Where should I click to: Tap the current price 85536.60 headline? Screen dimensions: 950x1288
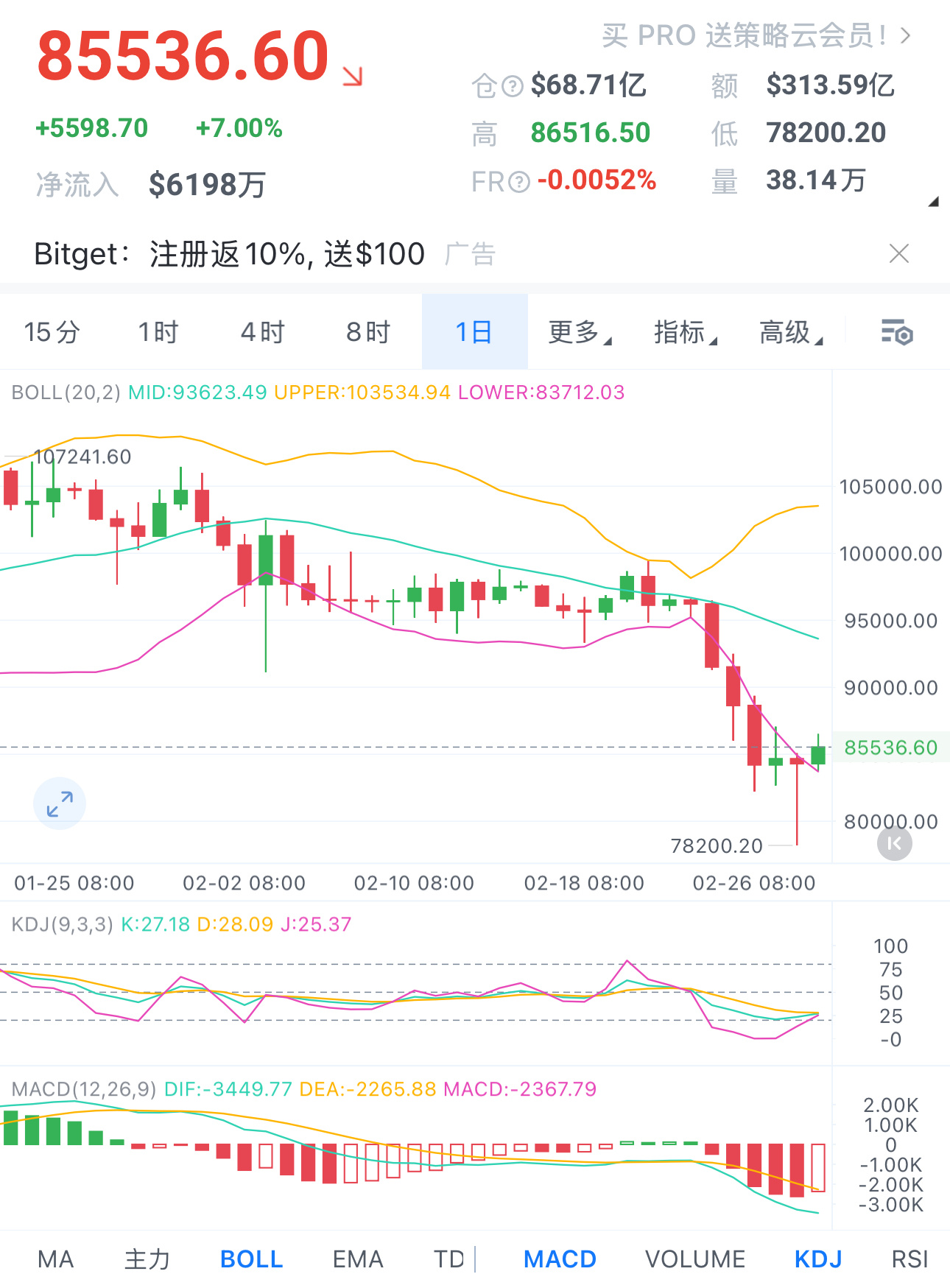[183, 56]
